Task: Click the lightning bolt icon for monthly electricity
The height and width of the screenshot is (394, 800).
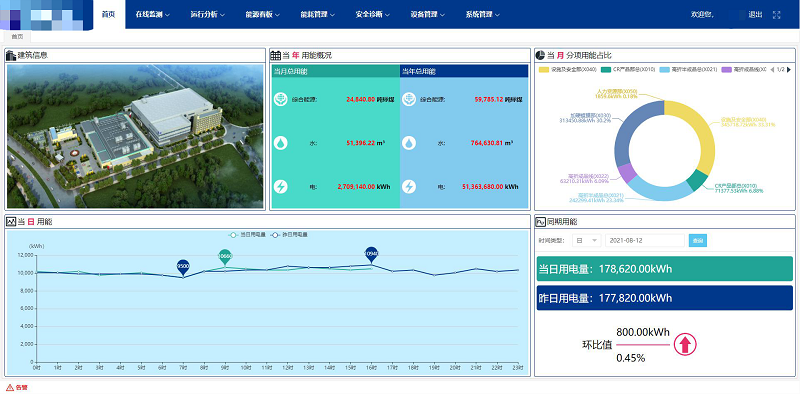Action: pos(281,187)
